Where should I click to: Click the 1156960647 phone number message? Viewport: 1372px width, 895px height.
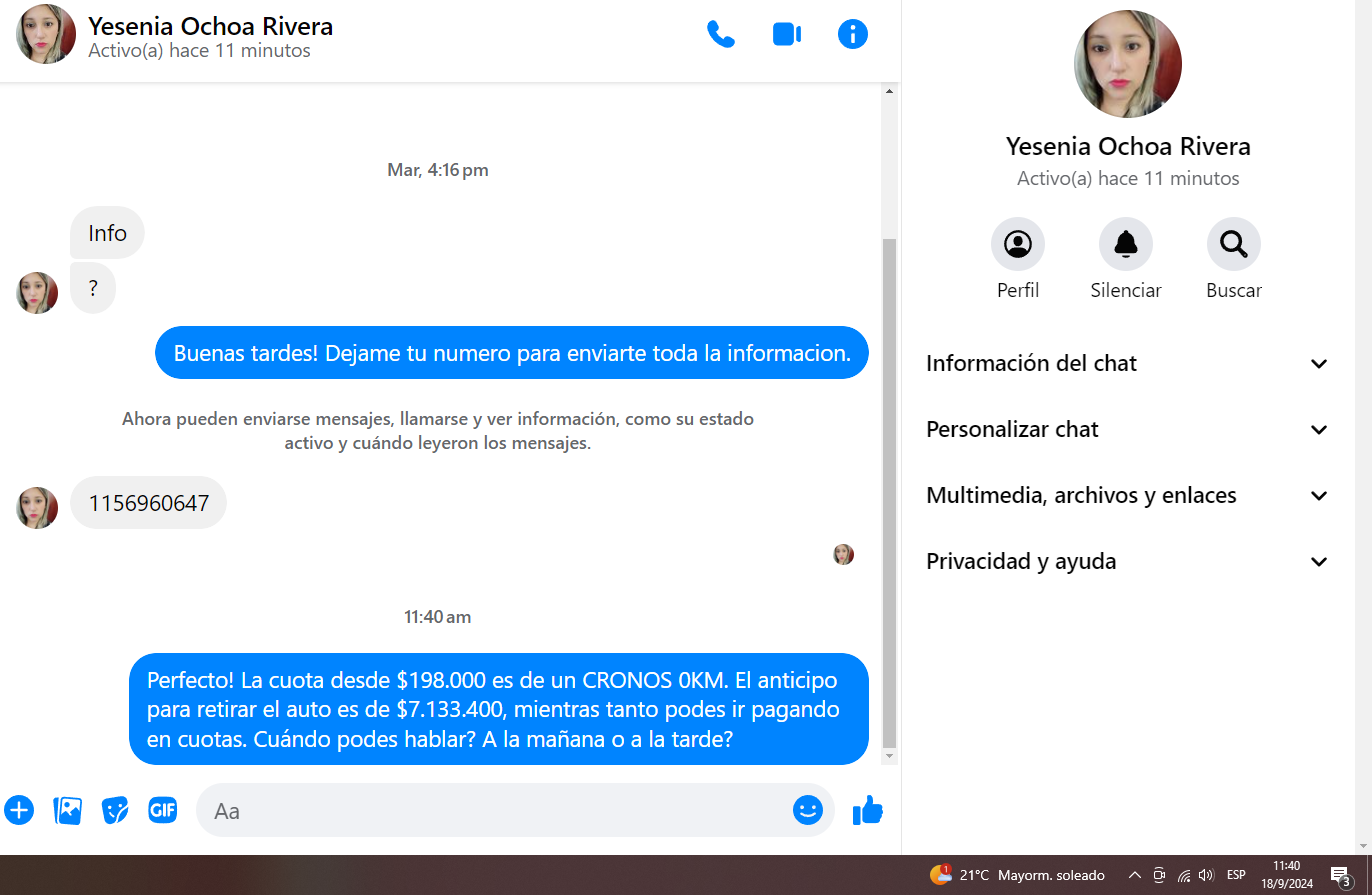[x=148, y=503]
